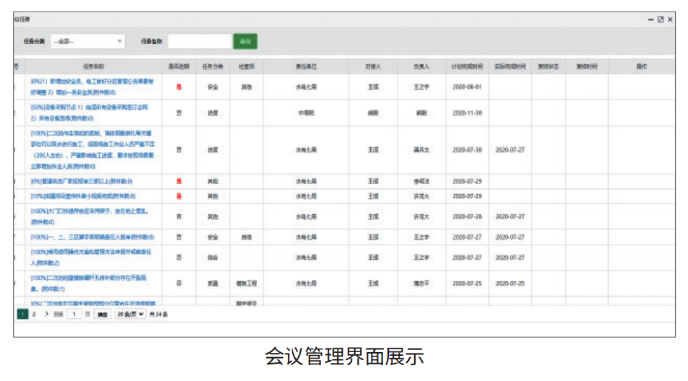Viewport: 688px width, 381px height.
Task: Open the 10% task link dated 2020-07-29
Action: 83,196
